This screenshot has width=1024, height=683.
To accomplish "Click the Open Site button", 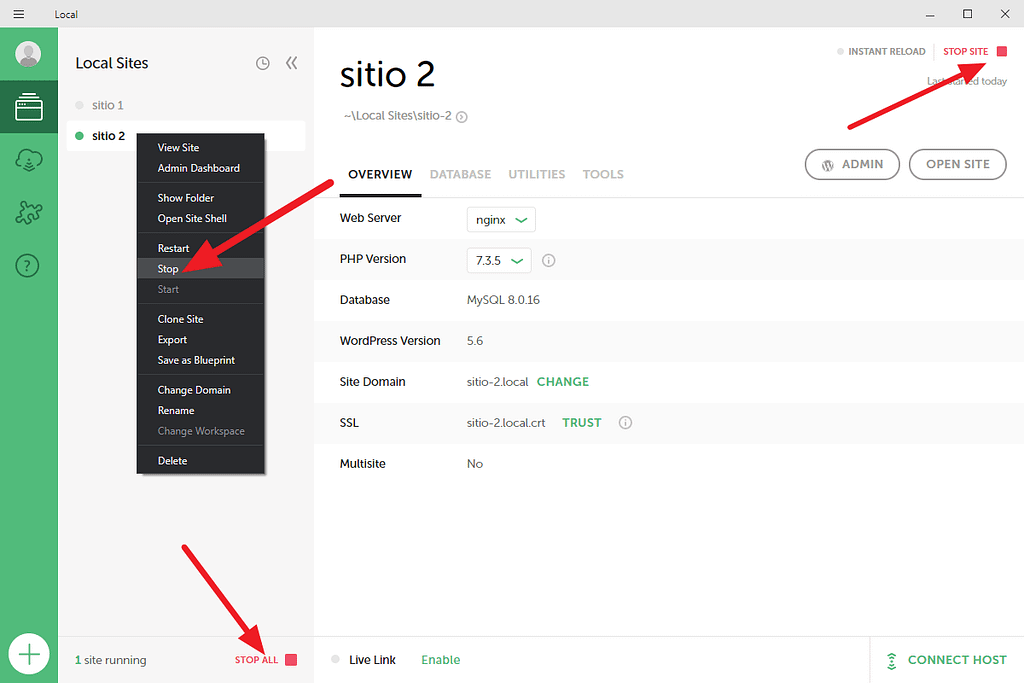I will click(957, 165).
